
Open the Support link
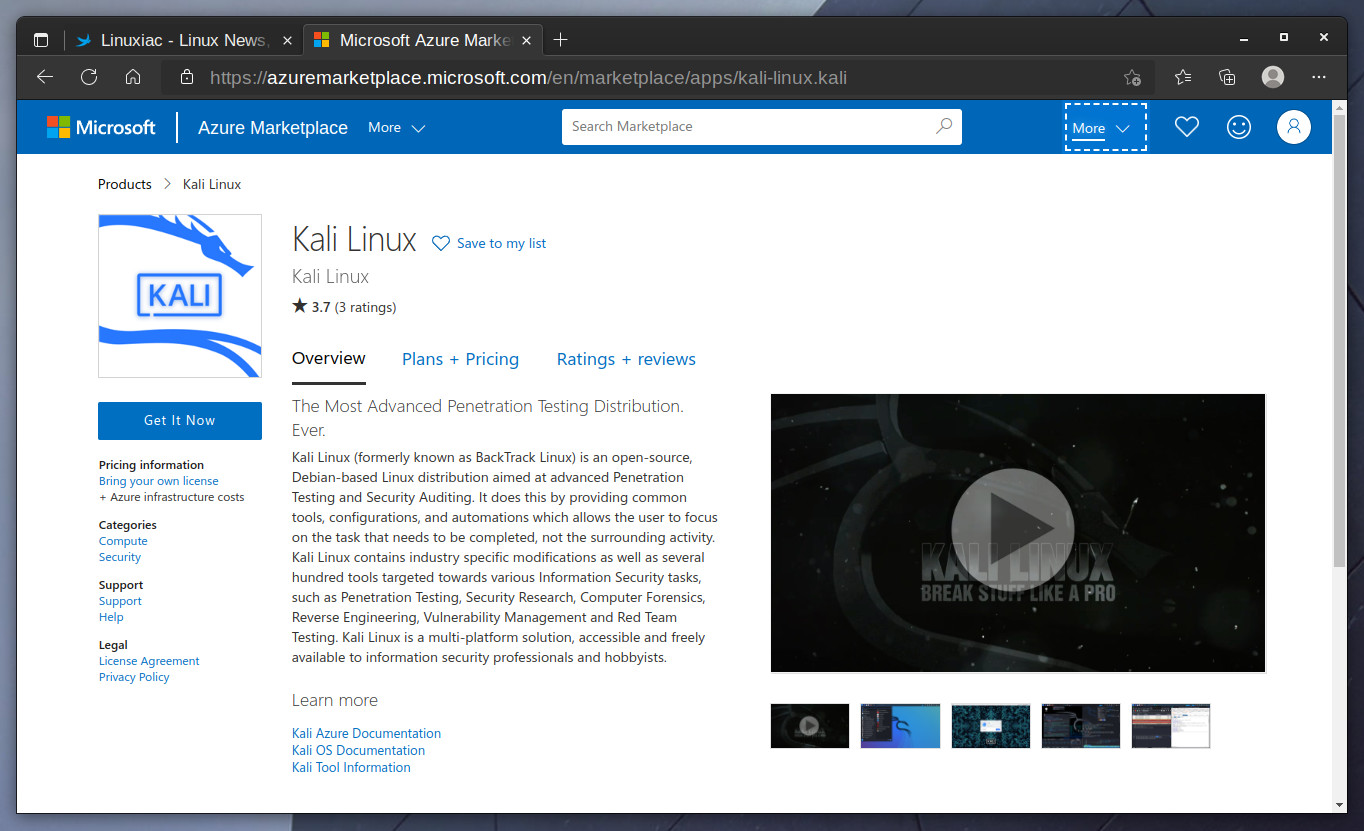tap(120, 601)
